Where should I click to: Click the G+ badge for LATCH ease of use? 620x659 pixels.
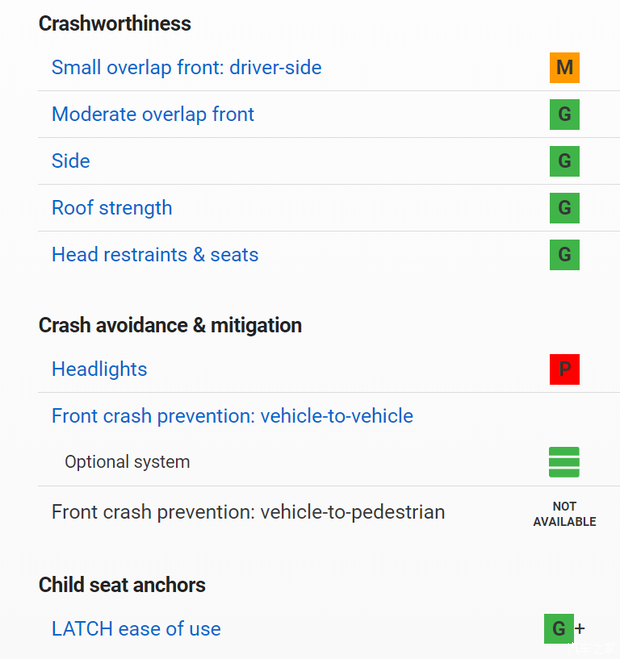coord(562,629)
